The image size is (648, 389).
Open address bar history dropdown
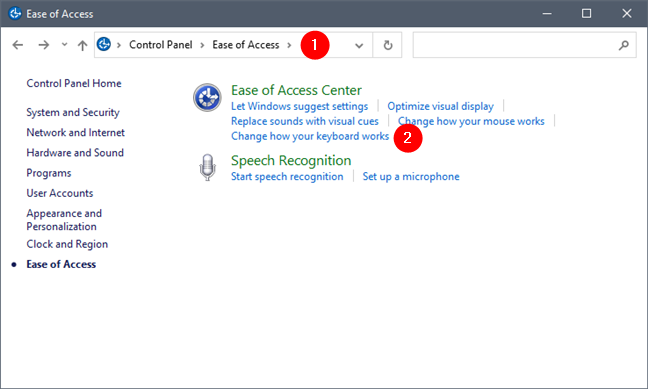click(359, 45)
